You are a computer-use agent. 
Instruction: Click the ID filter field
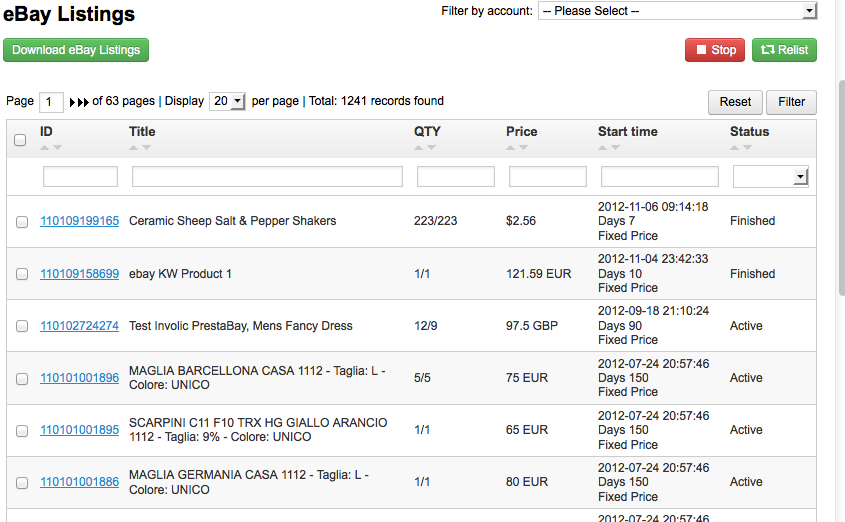(x=80, y=177)
